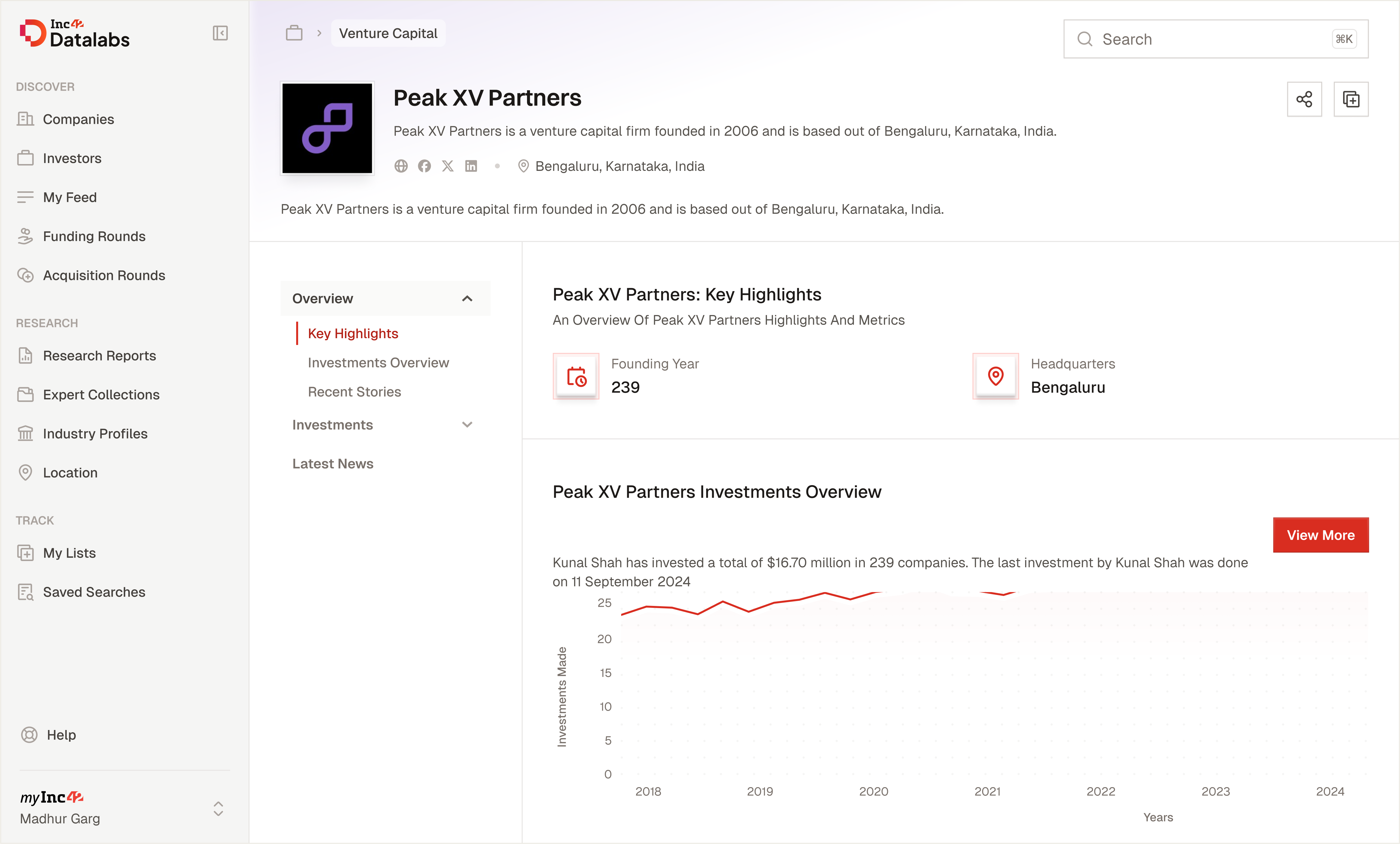This screenshot has width=1400, height=844.
Task: Click the briefcase breadcrumb icon
Action: pos(294,33)
